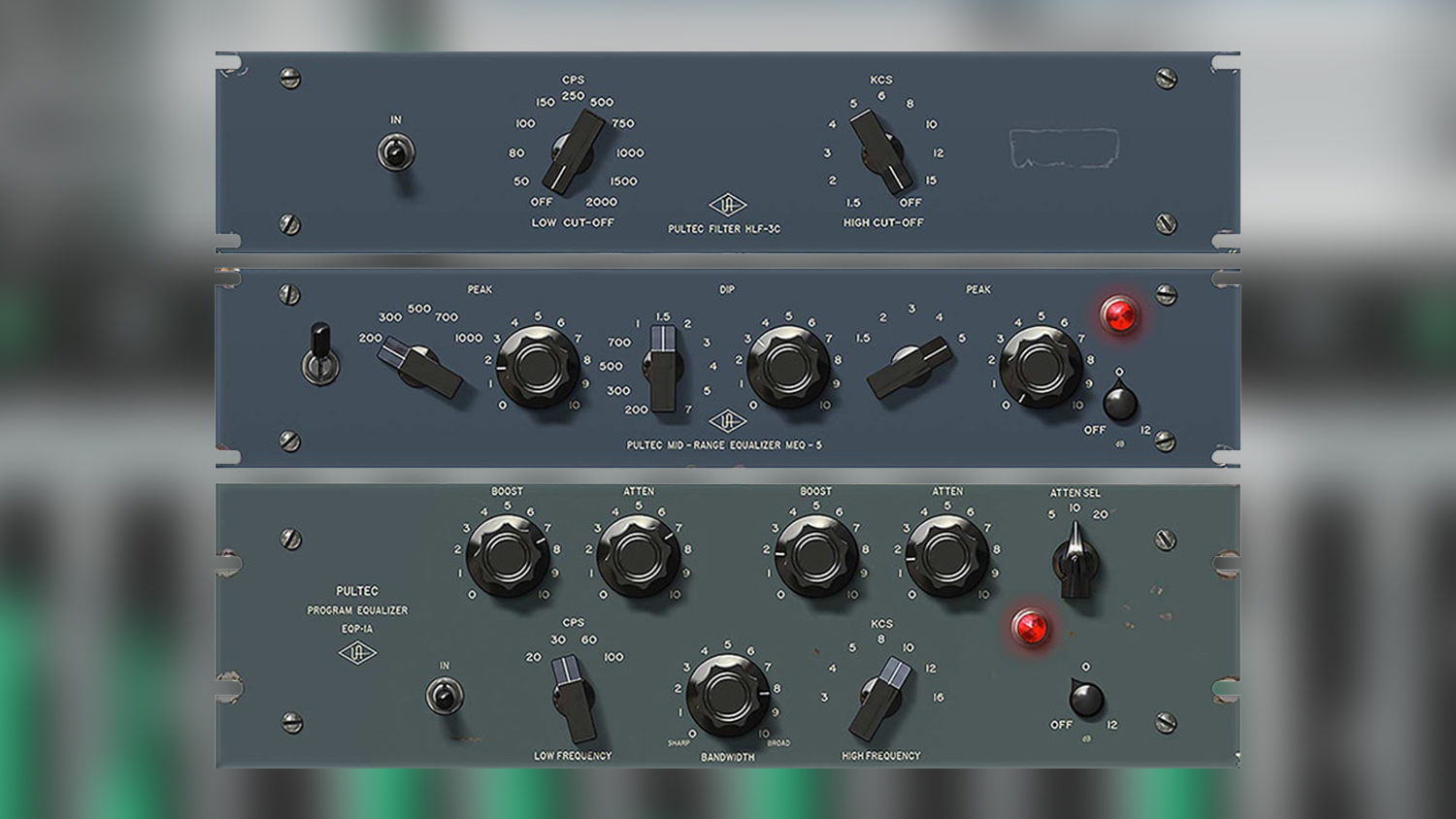Click the OFF position on Low Cut-Off dial

[542, 202]
